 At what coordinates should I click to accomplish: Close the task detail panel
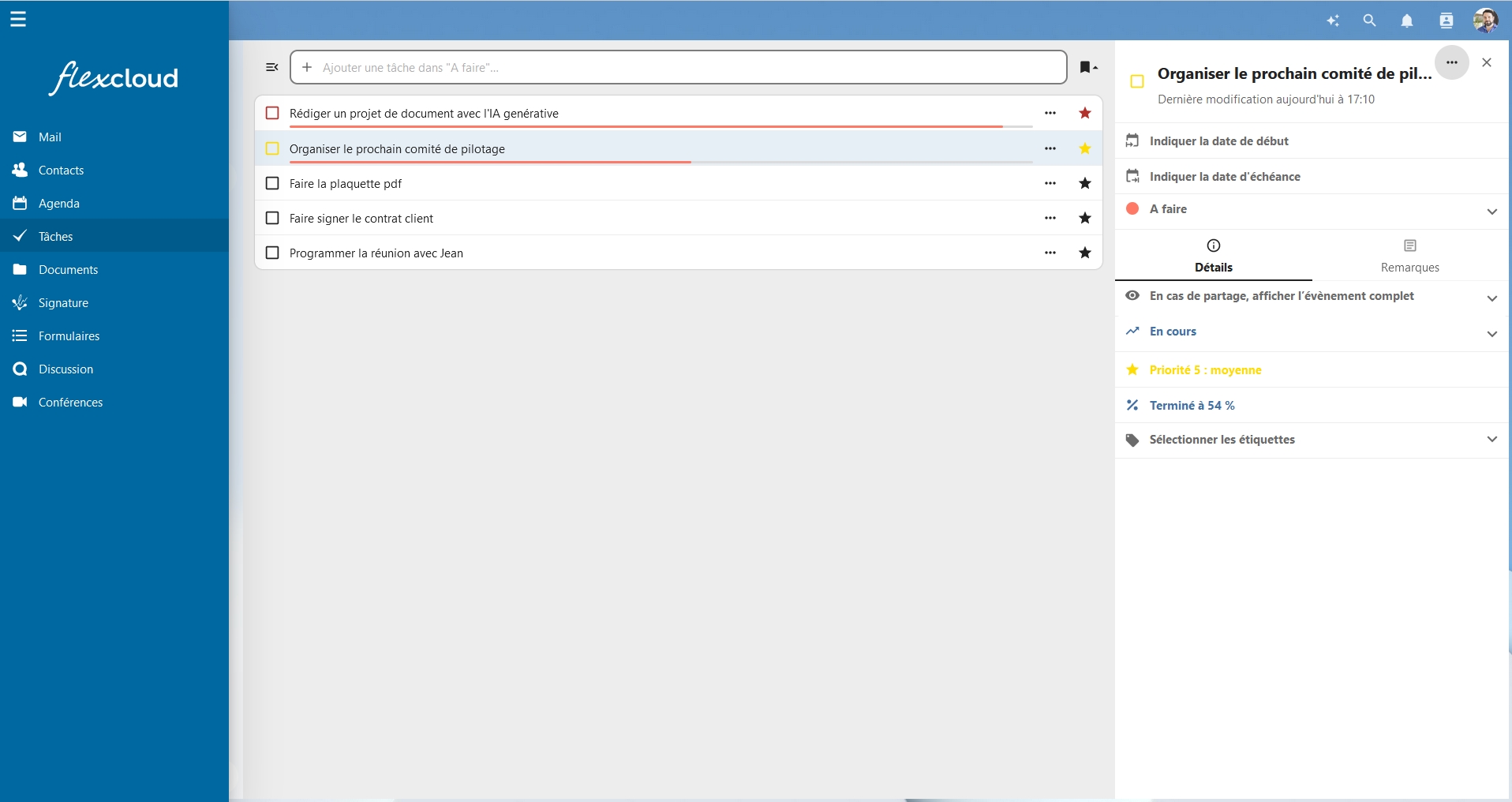pyautogui.click(x=1487, y=62)
